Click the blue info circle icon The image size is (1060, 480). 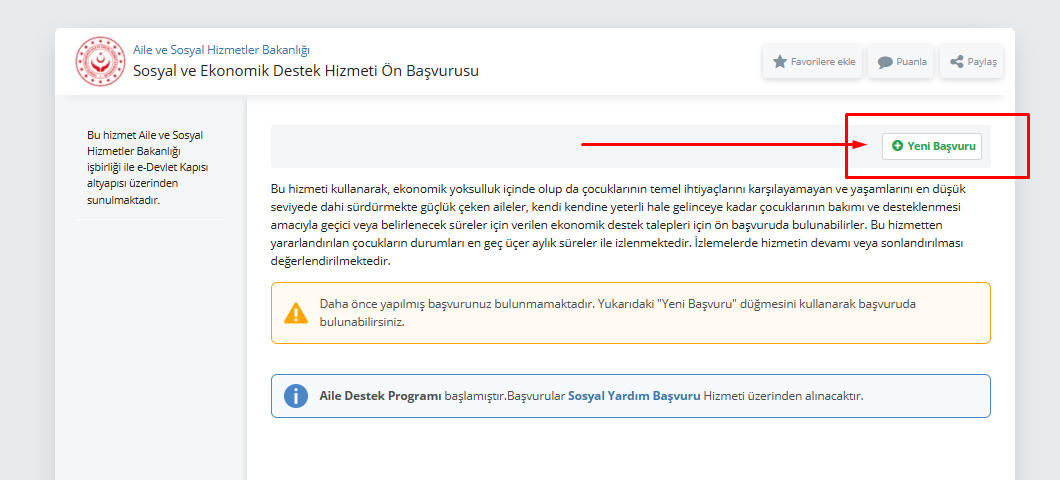(296, 396)
